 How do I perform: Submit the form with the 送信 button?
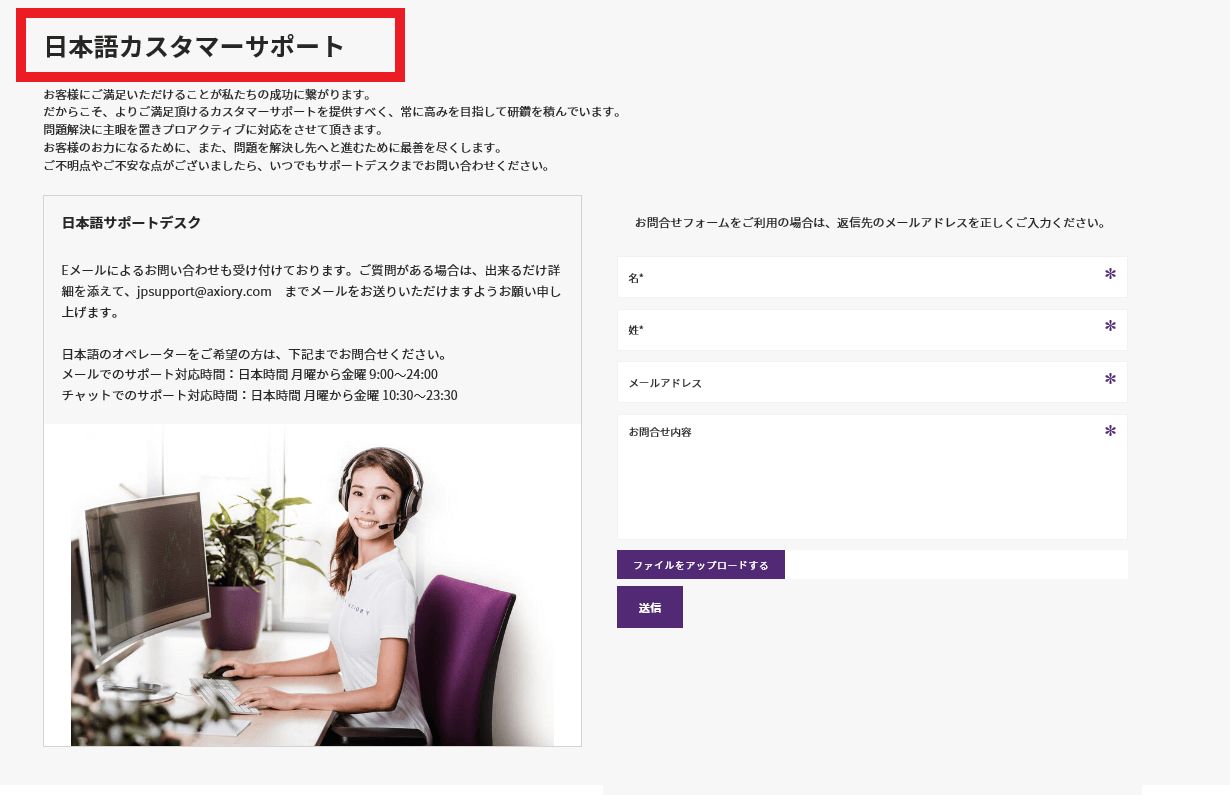coord(650,607)
